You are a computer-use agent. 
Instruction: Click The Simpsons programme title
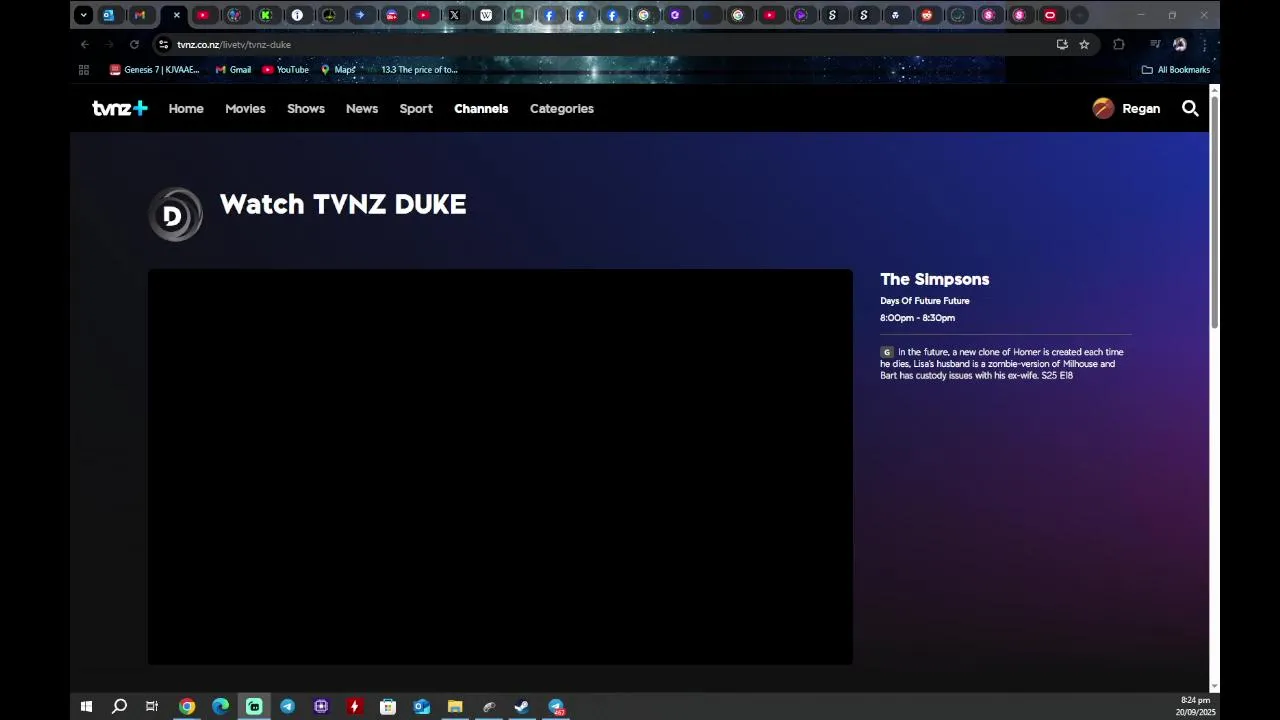tap(934, 279)
